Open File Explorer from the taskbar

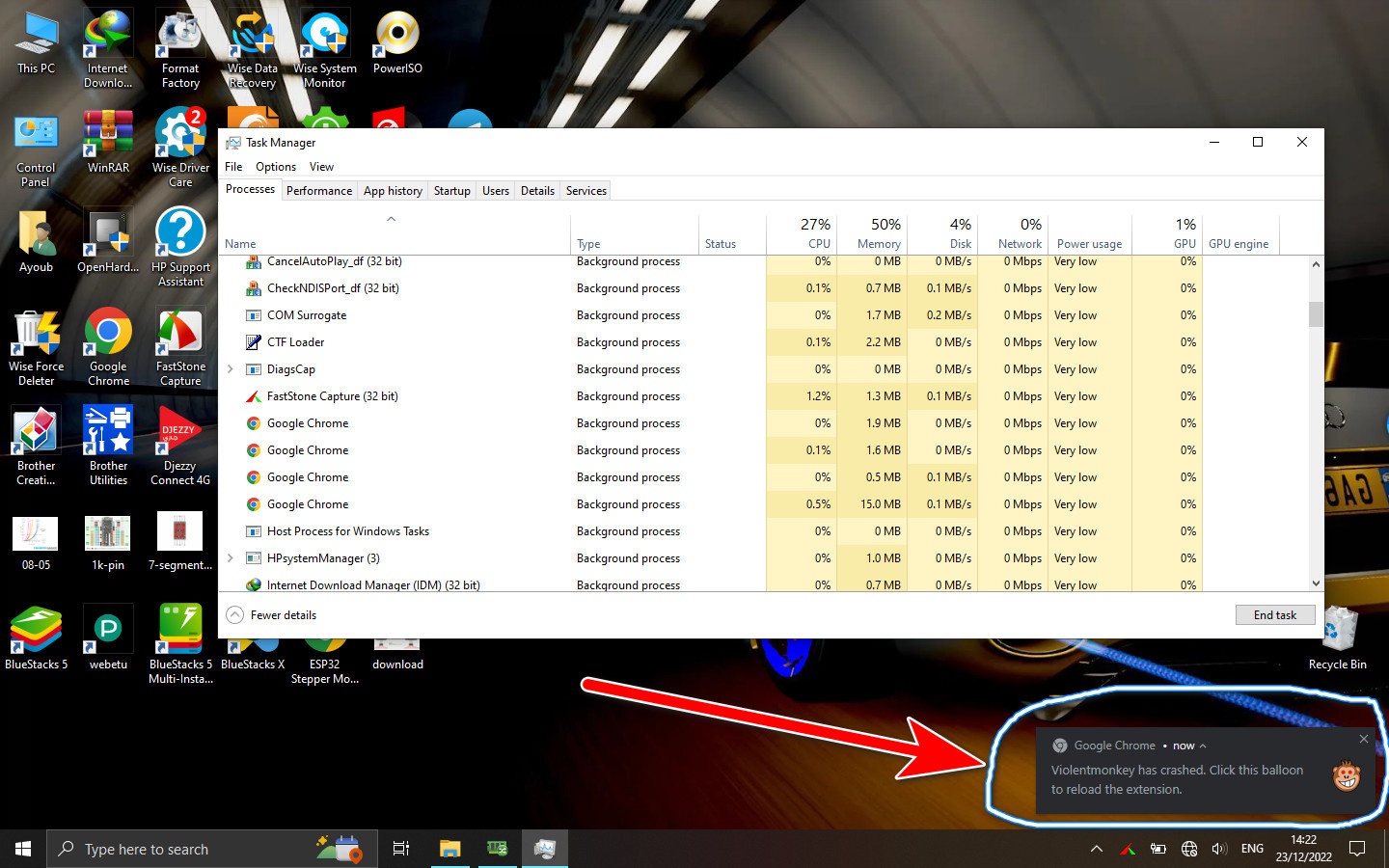click(x=449, y=849)
